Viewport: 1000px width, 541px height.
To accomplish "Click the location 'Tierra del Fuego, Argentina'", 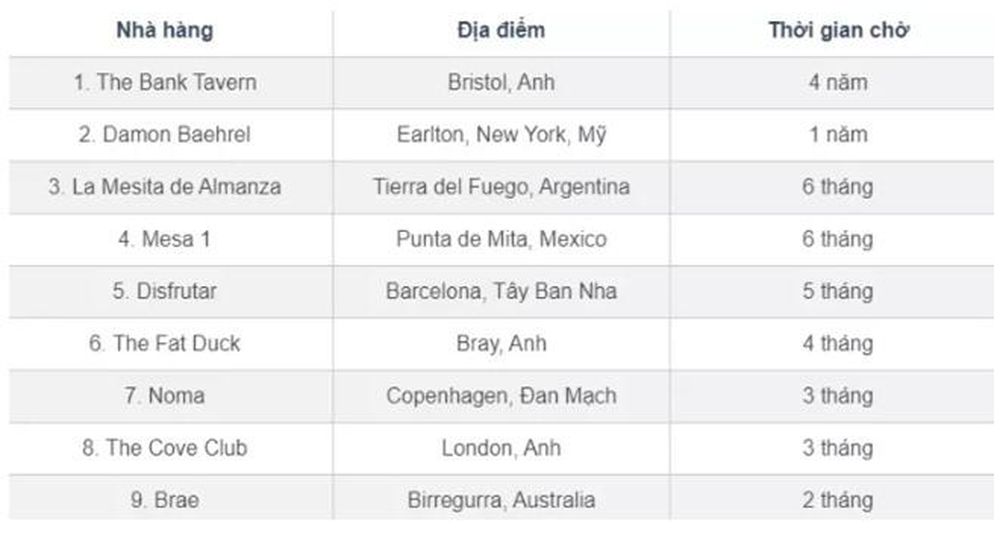I will click(x=501, y=187).
